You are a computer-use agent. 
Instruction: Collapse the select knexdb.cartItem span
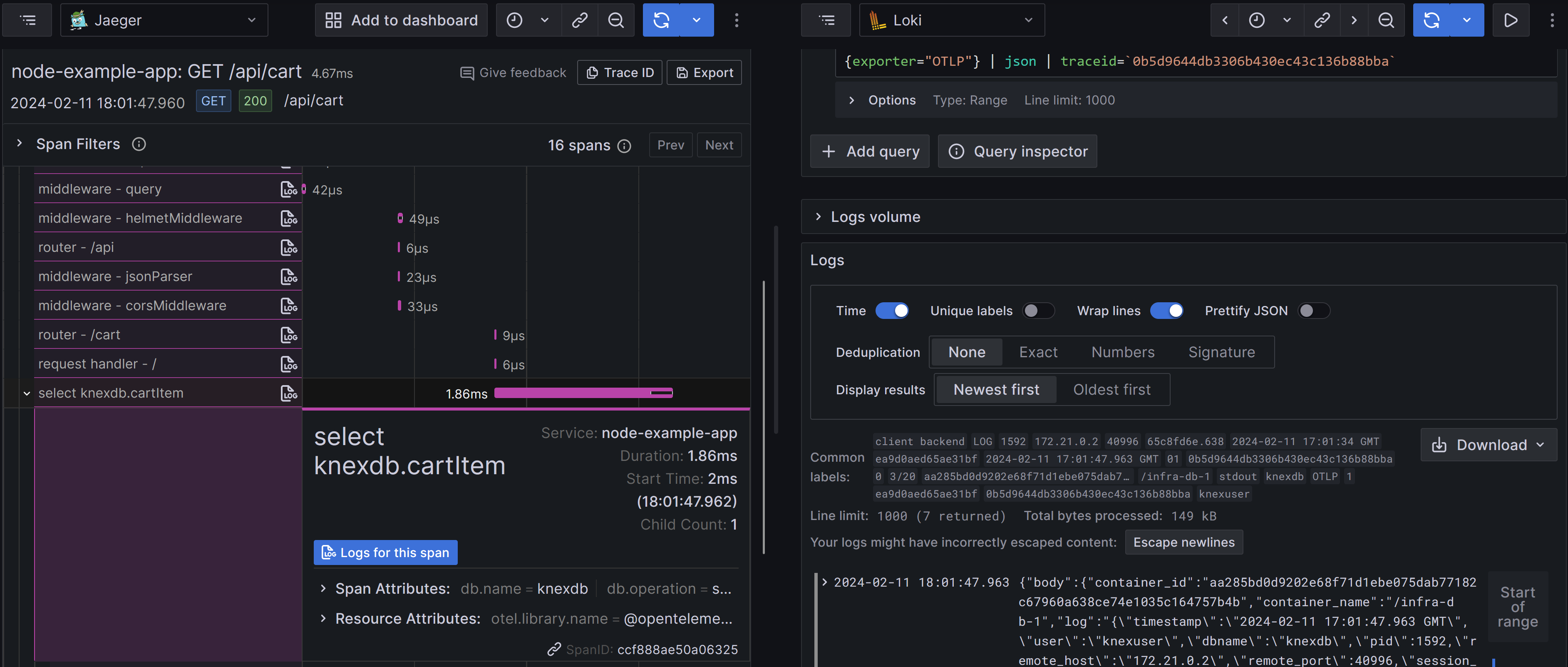tap(26, 393)
